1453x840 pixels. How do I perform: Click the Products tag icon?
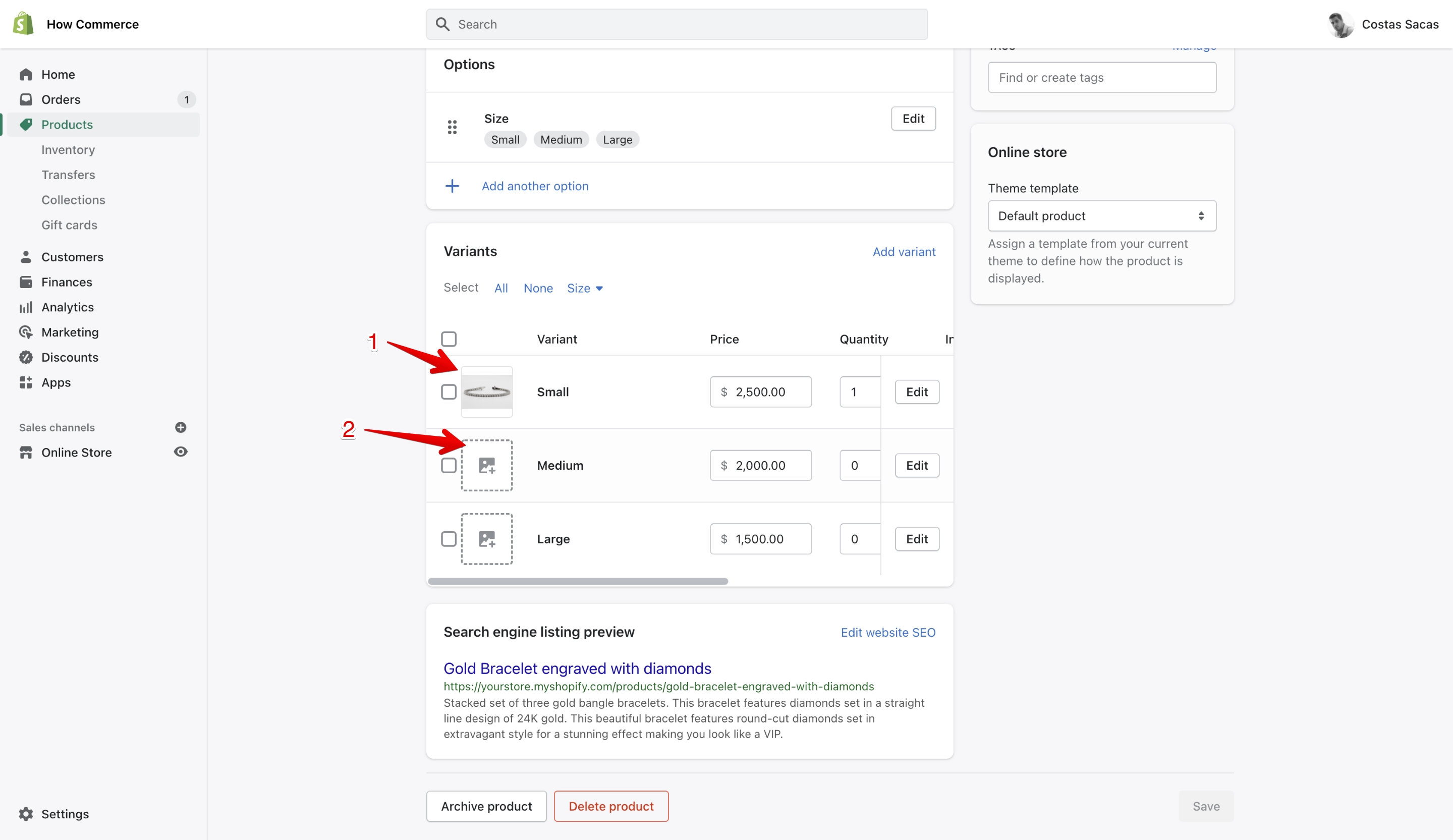[x=26, y=125]
